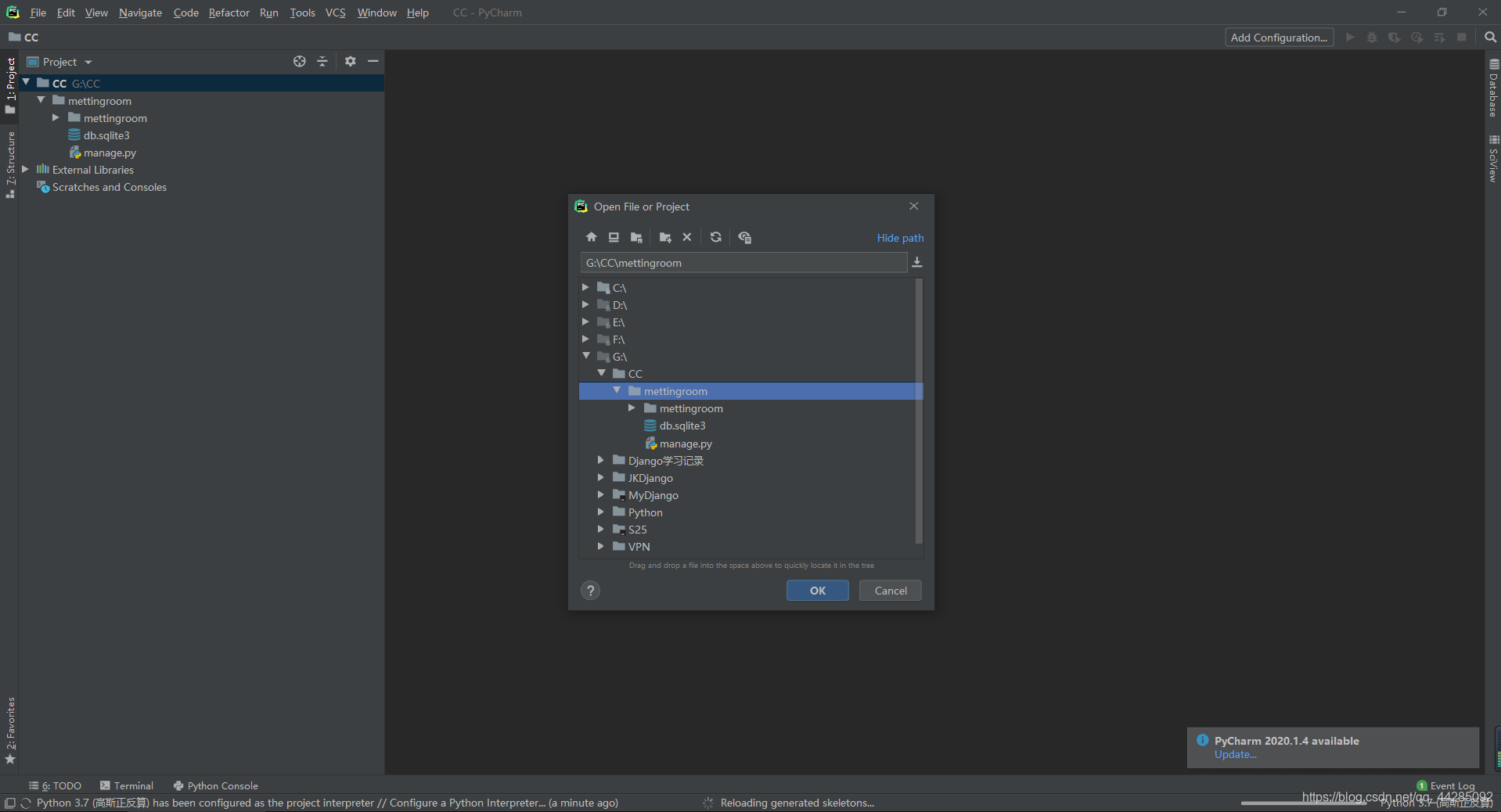
Task: Locate current file in Project panel
Action: coord(299,61)
